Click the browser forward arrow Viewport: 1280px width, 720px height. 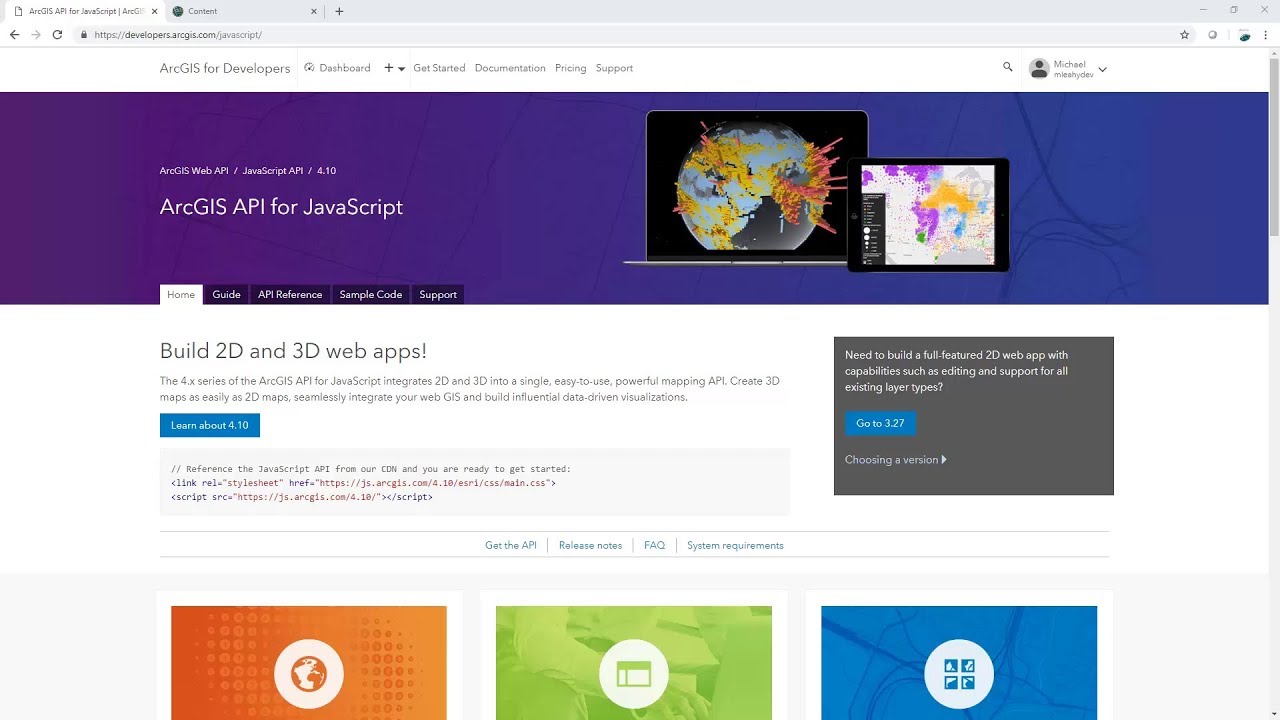coord(36,34)
